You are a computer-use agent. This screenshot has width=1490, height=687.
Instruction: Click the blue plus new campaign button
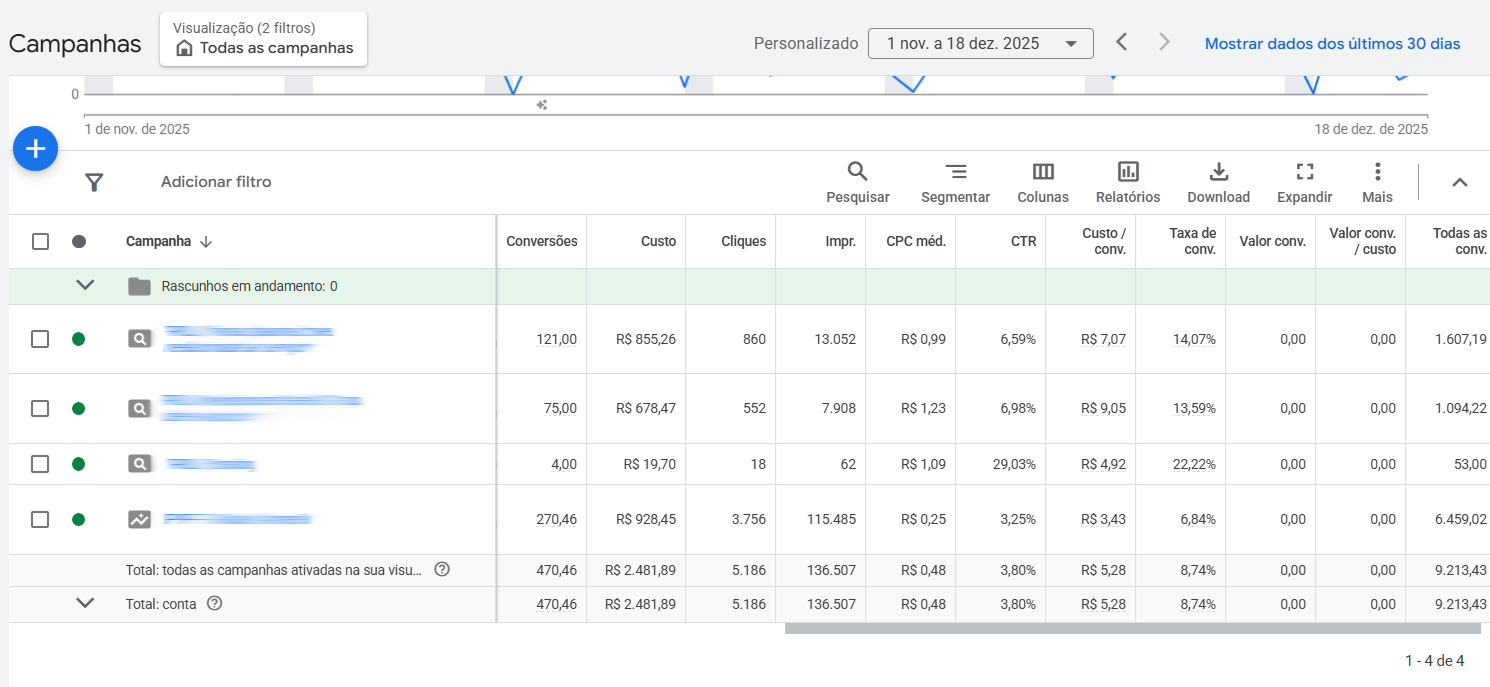35,149
